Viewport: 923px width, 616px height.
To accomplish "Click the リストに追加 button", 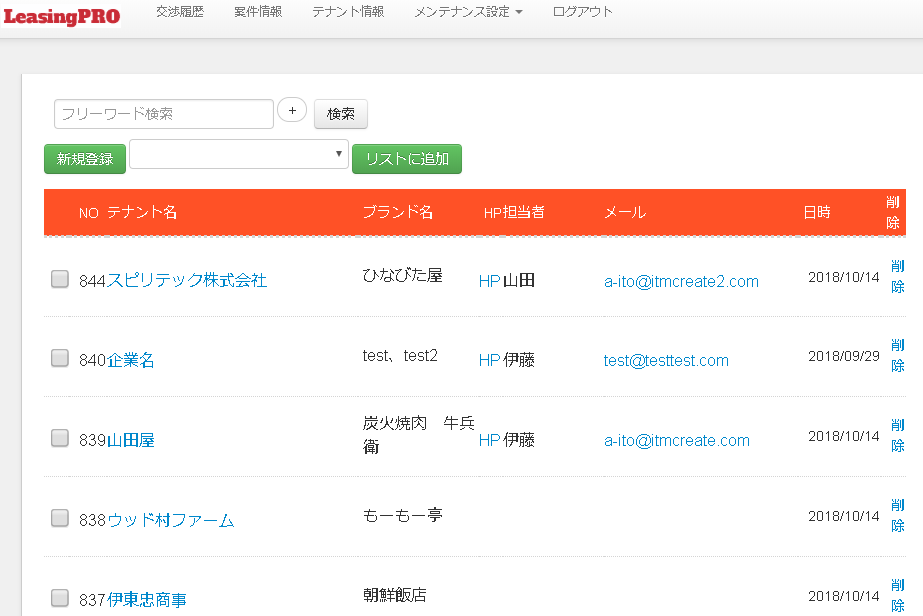I will [407, 159].
